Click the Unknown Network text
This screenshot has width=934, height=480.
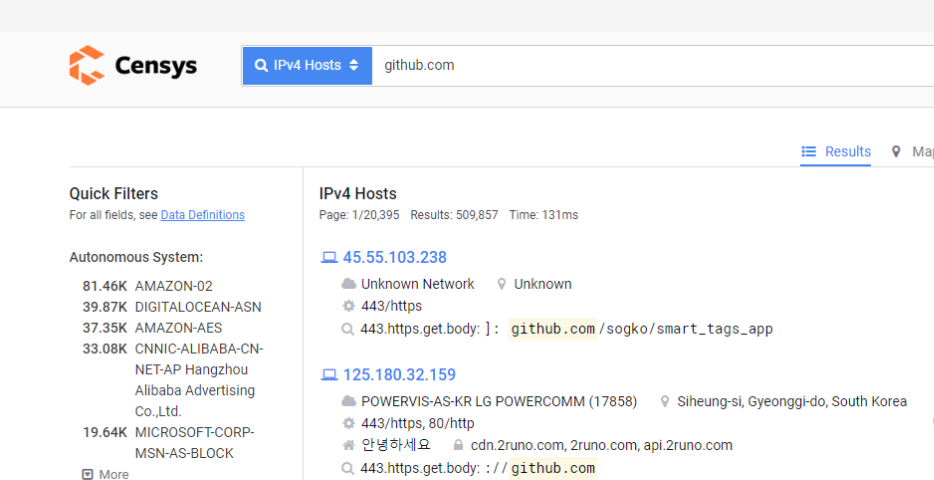[x=418, y=284]
